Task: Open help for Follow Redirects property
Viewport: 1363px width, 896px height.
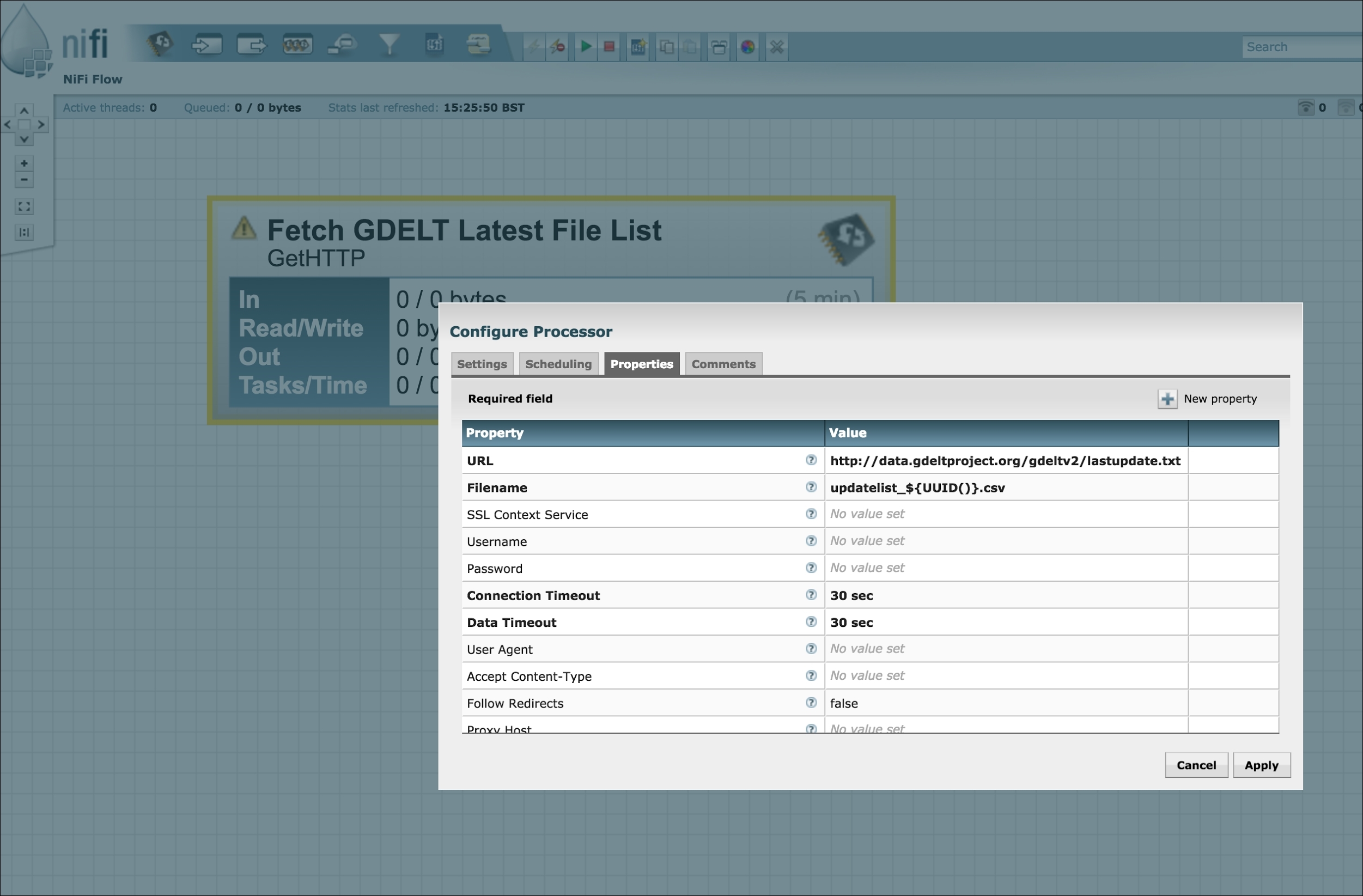Action: (x=811, y=703)
